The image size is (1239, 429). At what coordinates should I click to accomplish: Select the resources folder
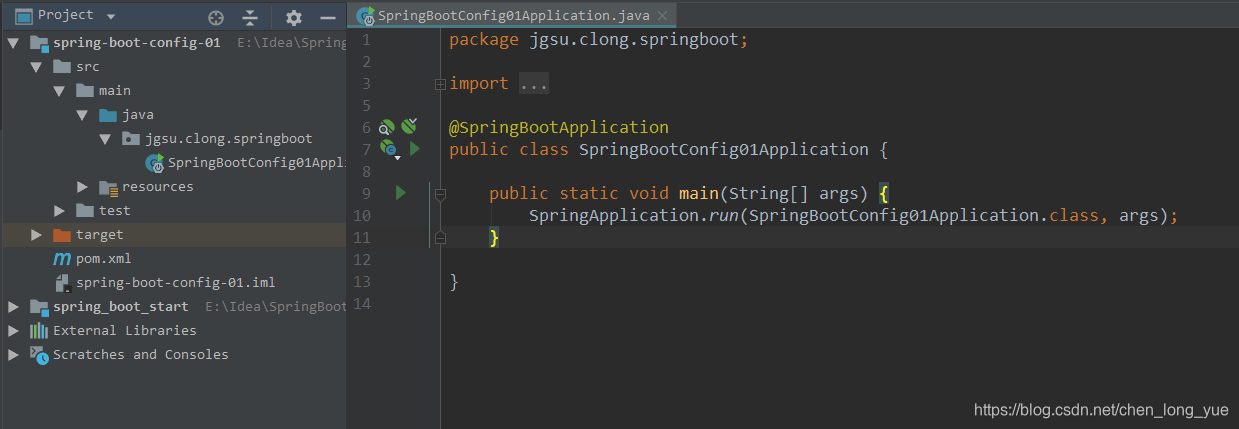point(173,187)
